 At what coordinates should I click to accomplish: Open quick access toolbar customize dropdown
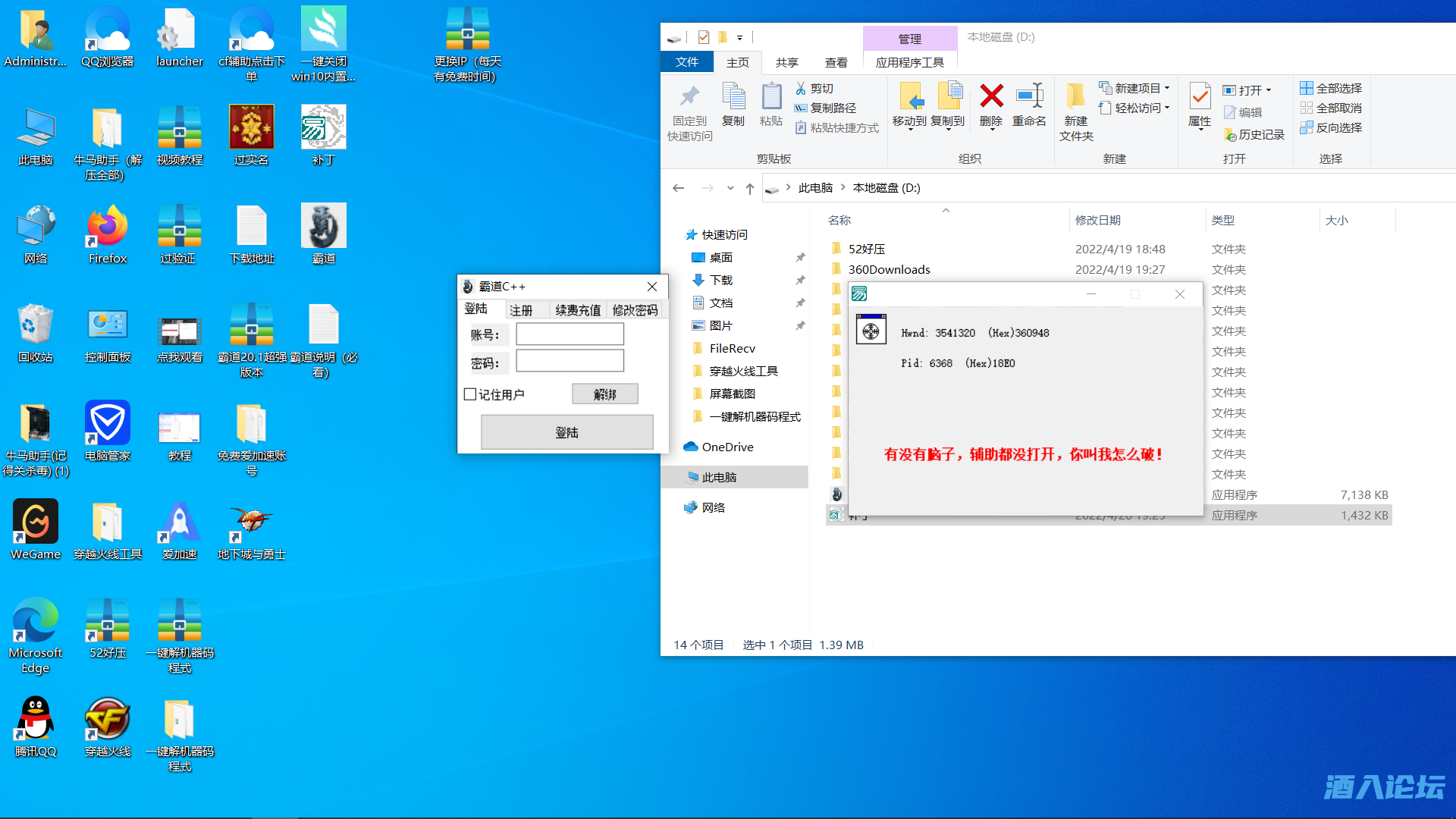(739, 37)
